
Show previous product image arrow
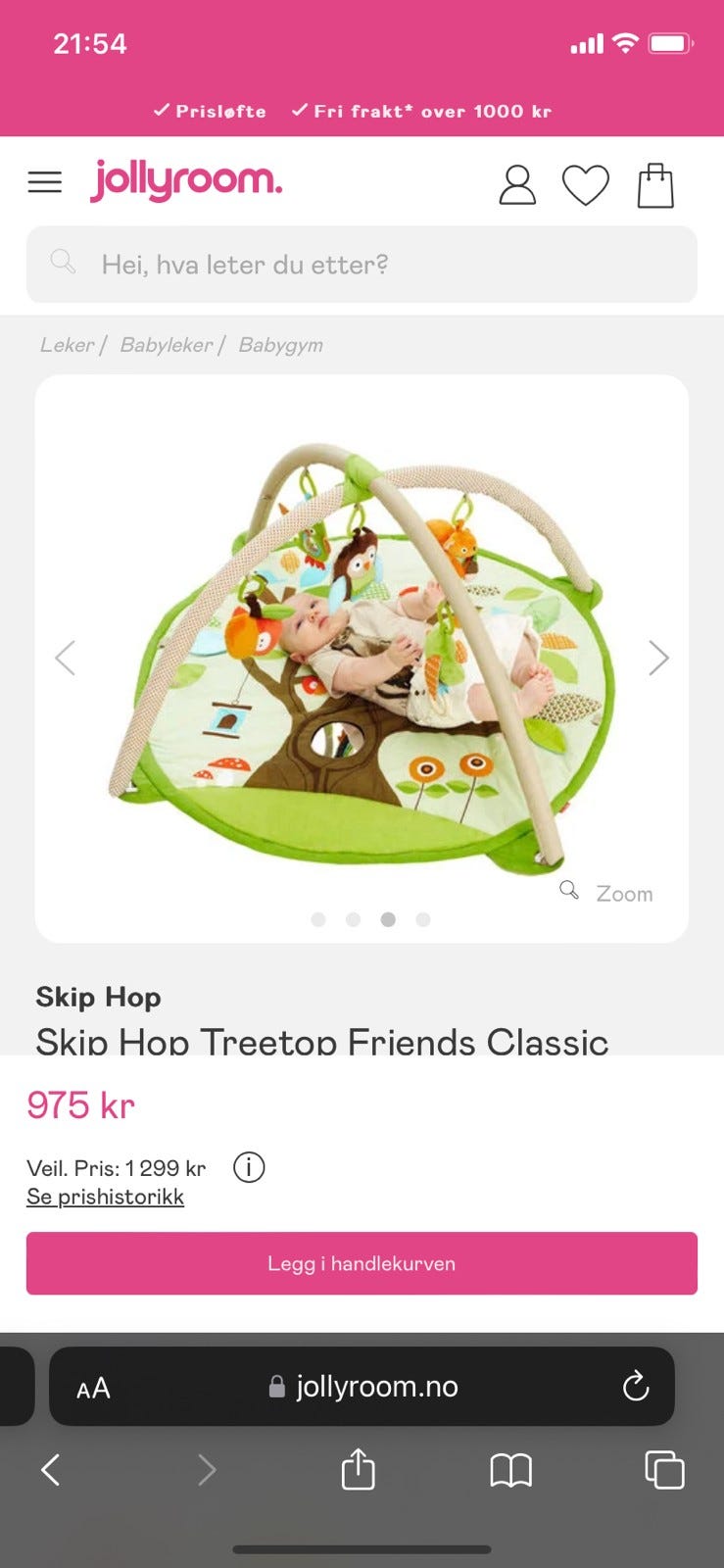tap(65, 658)
